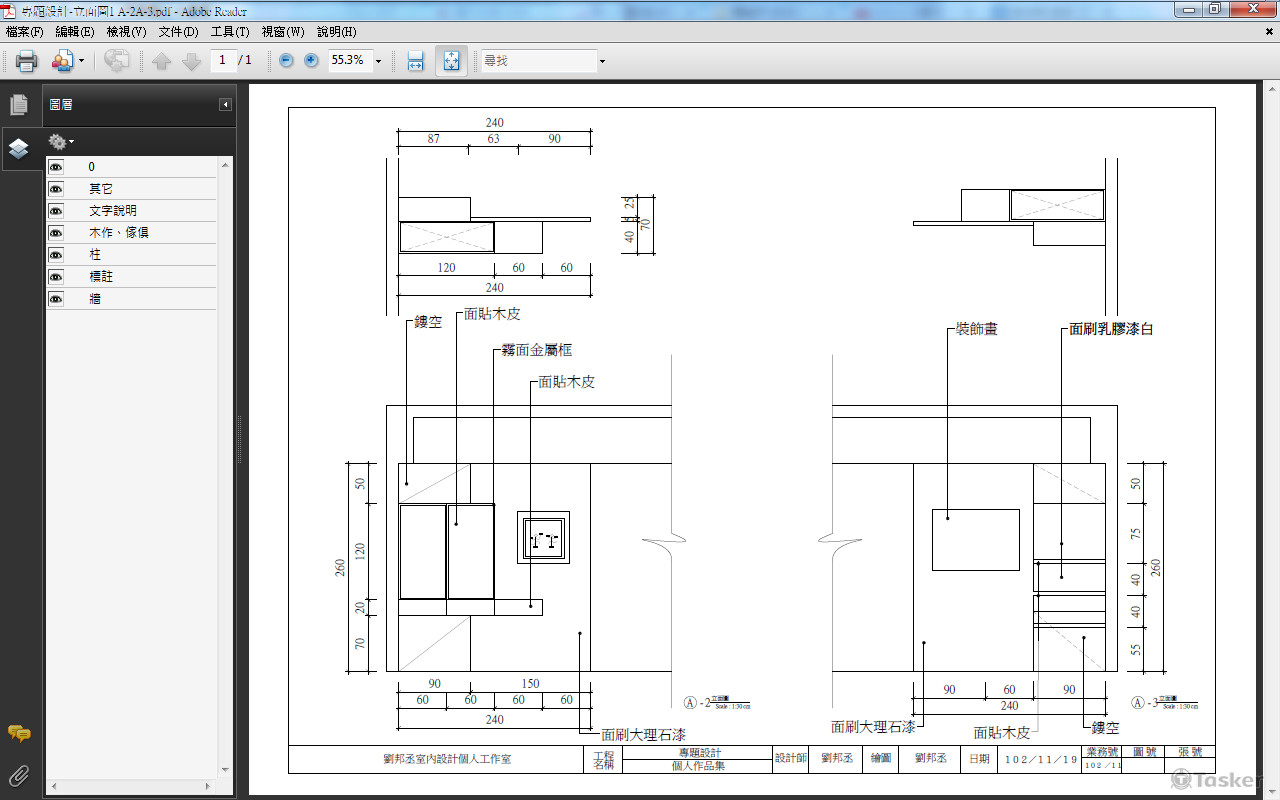Screen dimensions: 1280x800
Task: Select the fit full page icon
Action: click(x=451, y=61)
